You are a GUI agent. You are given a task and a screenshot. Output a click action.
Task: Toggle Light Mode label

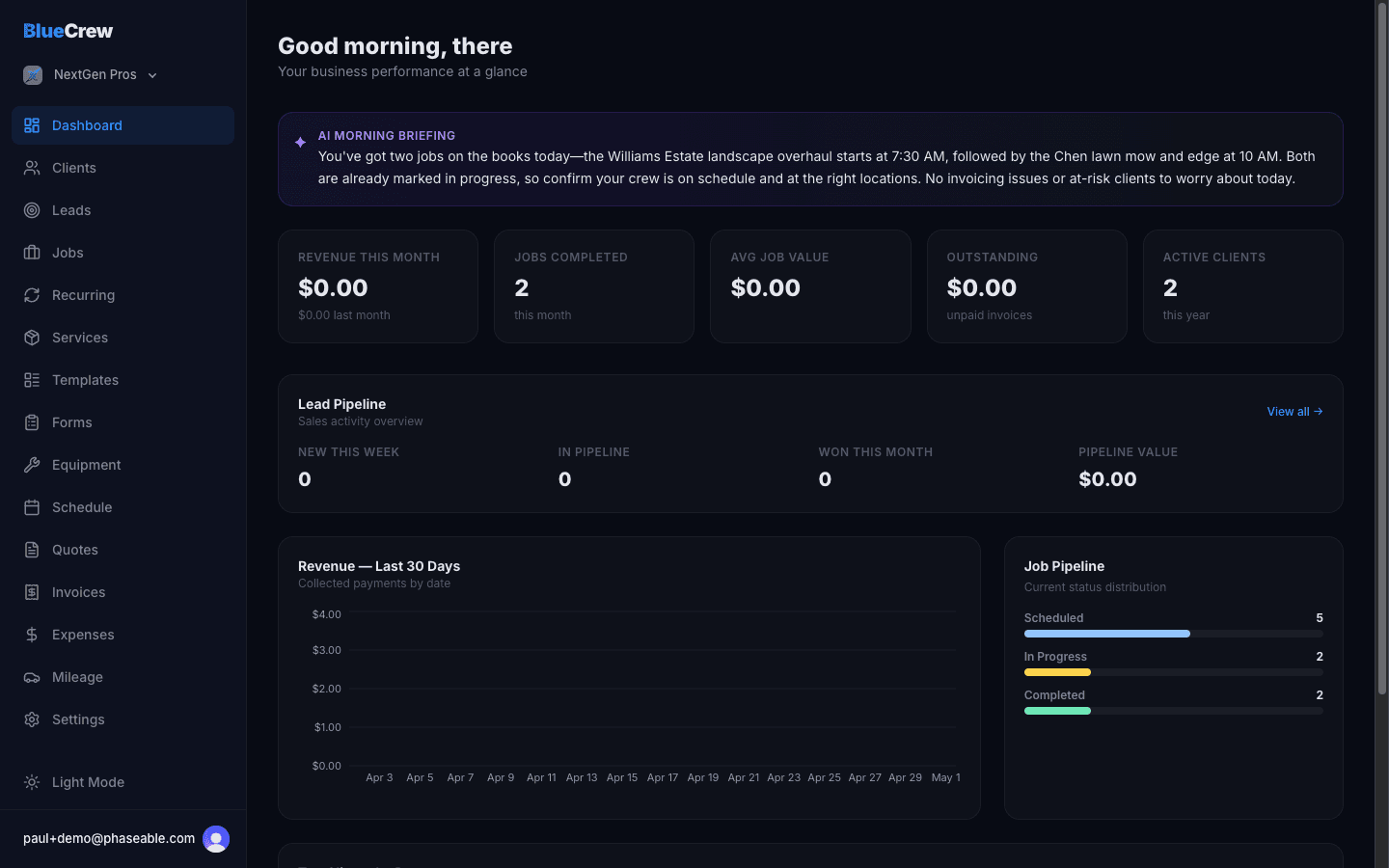[x=88, y=782]
